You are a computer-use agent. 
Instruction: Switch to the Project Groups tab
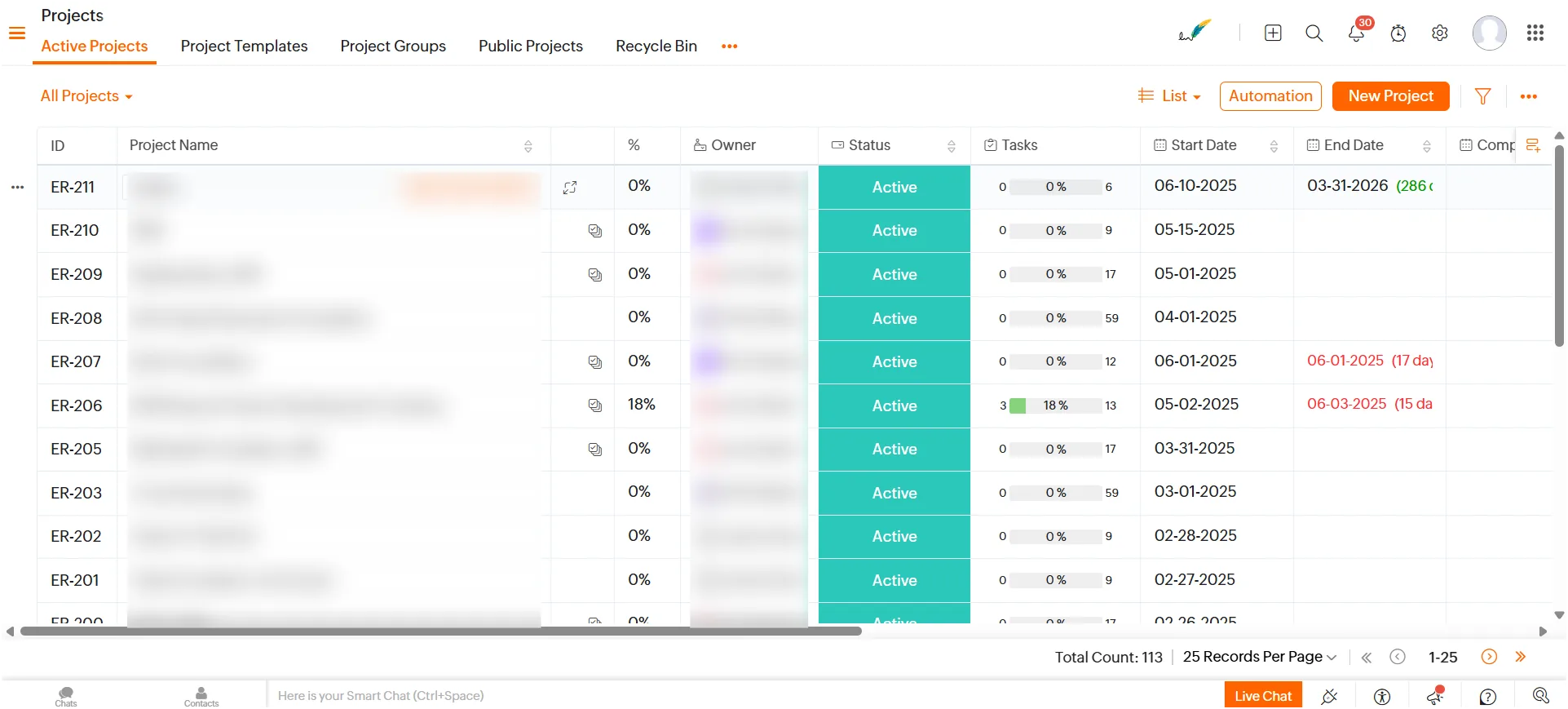coord(393,47)
